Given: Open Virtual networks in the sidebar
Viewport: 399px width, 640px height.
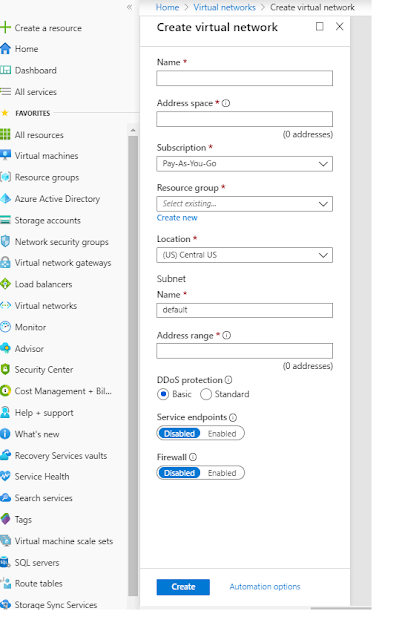Looking at the screenshot, I should 46,306.
